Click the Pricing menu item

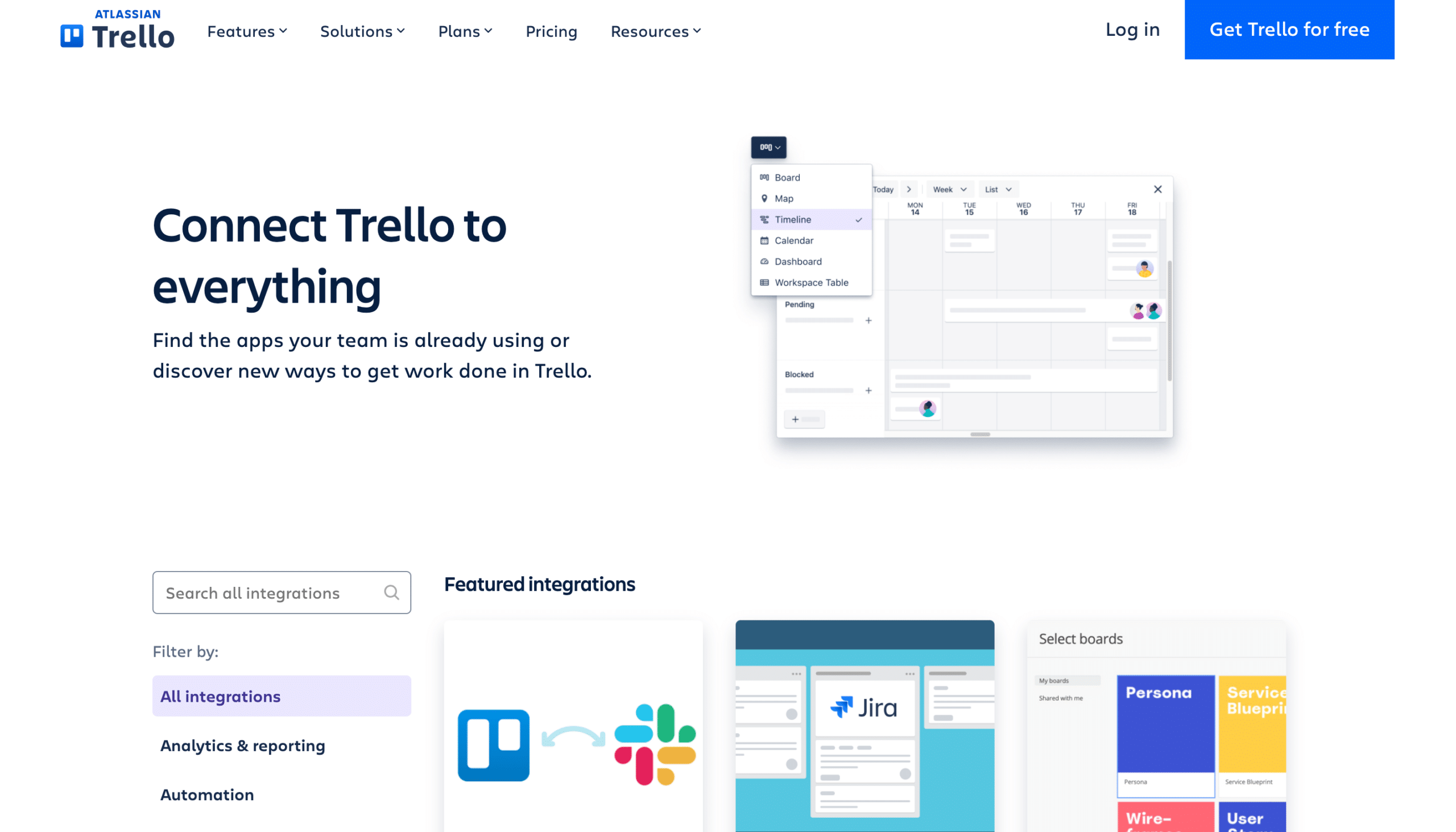click(x=551, y=30)
